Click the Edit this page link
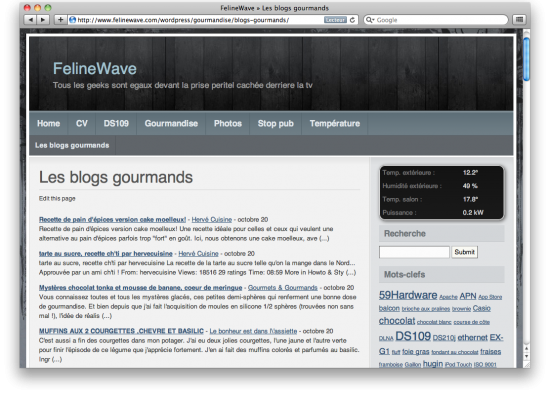550x395 pixels. coord(57,199)
